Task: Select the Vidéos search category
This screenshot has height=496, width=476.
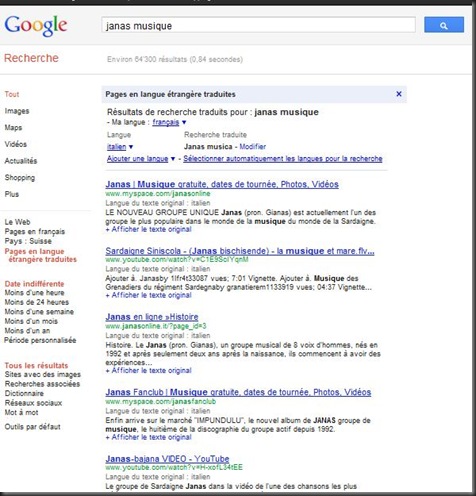Action: click(x=16, y=144)
